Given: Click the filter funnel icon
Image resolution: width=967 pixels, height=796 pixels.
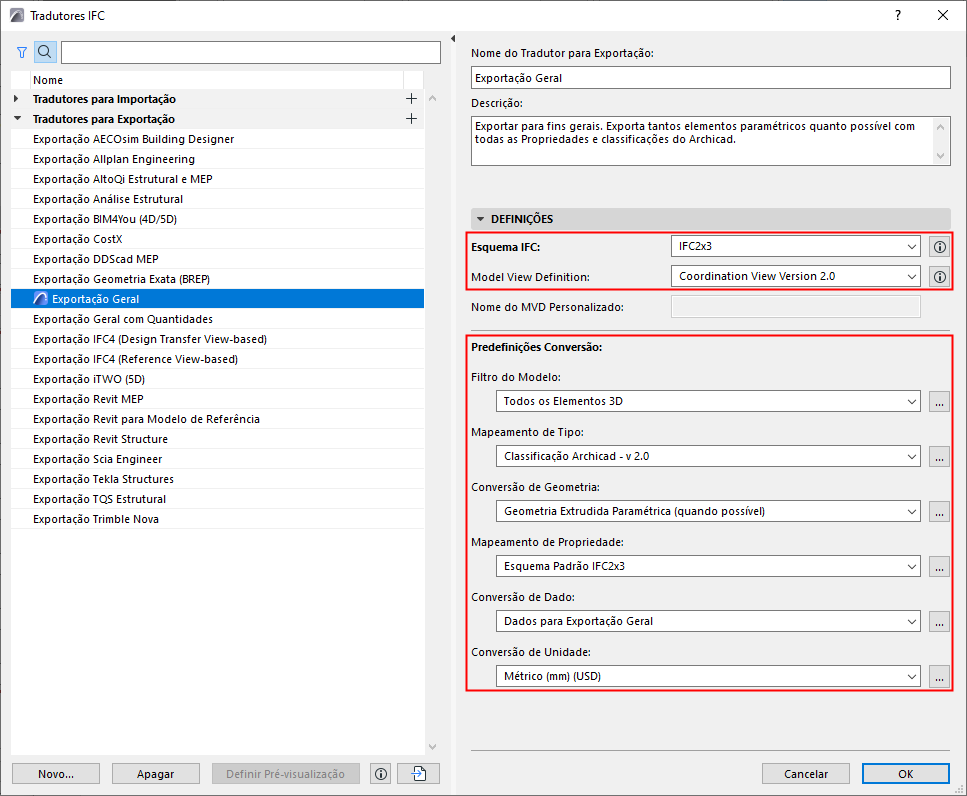Looking at the screenshot, I should coord(22,52).
